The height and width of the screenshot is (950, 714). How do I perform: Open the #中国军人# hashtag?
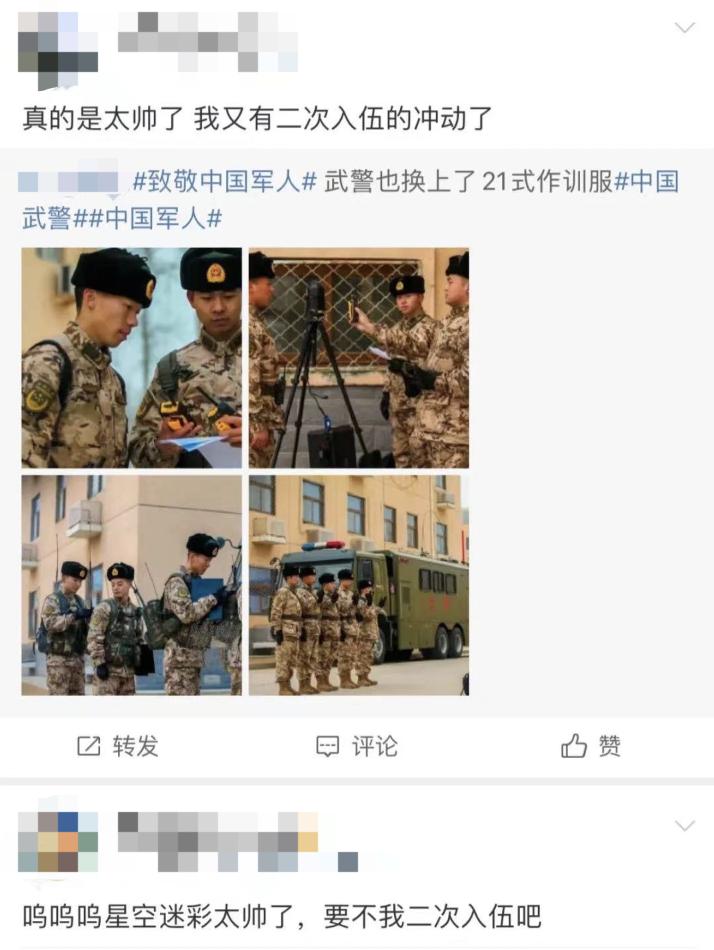tap(154, 218)
